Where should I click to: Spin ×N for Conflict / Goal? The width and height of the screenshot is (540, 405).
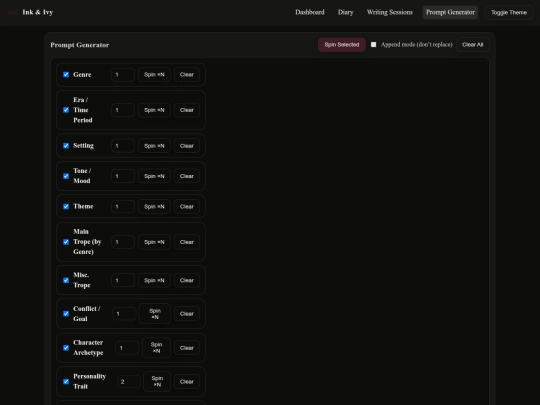click(155, 314)
